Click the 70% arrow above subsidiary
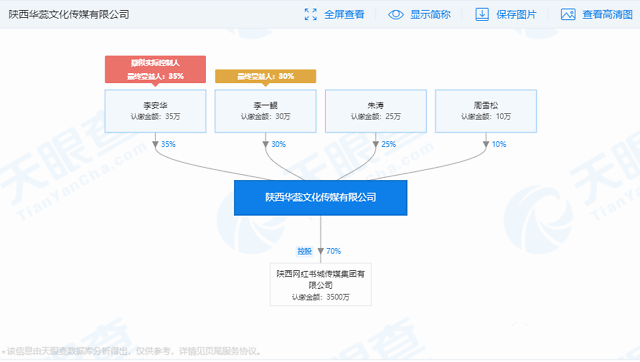This screenshot has width=640, height=362. 321,251
